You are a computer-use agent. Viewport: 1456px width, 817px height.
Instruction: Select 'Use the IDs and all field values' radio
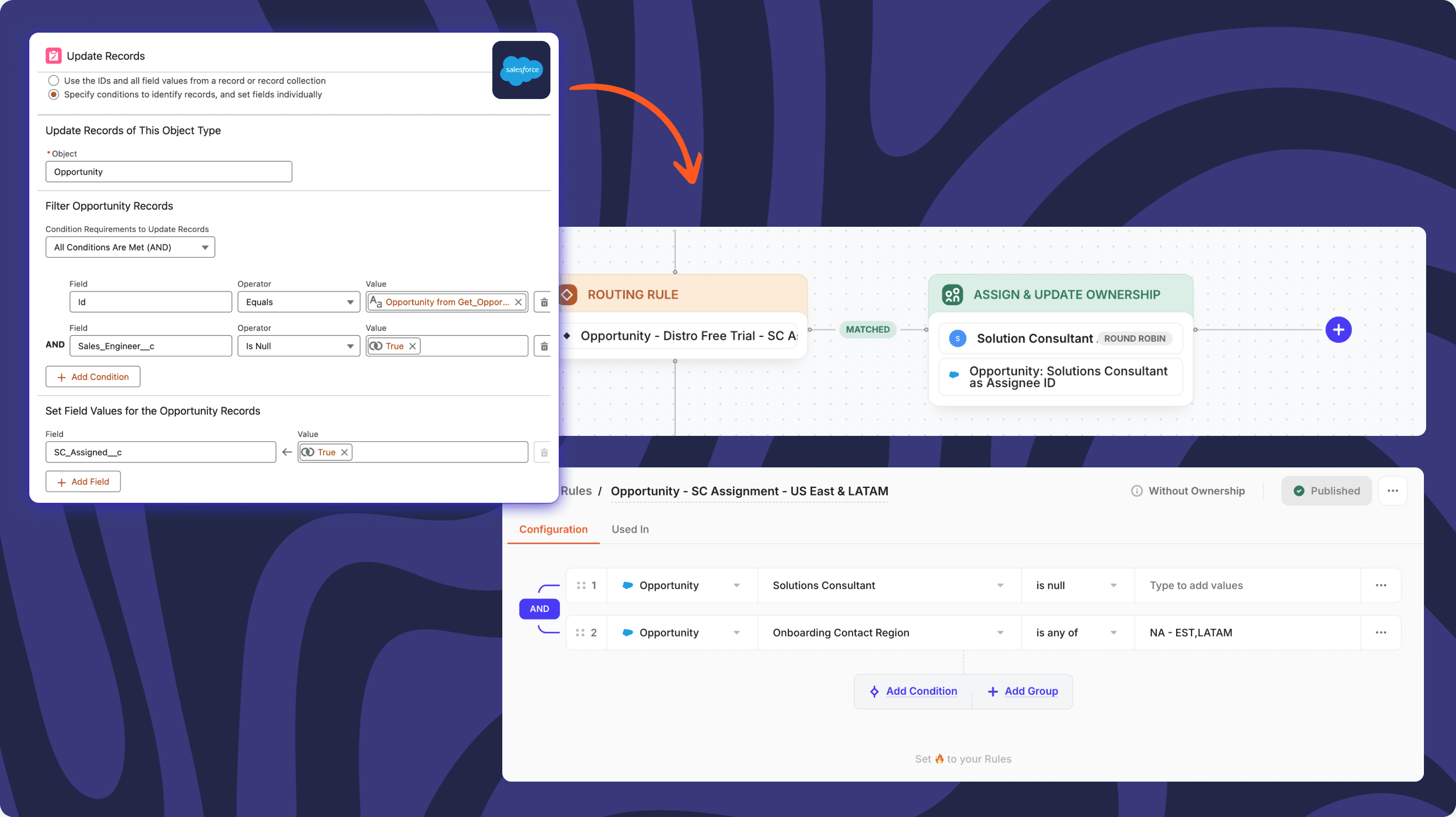click(x=54, y=81)
